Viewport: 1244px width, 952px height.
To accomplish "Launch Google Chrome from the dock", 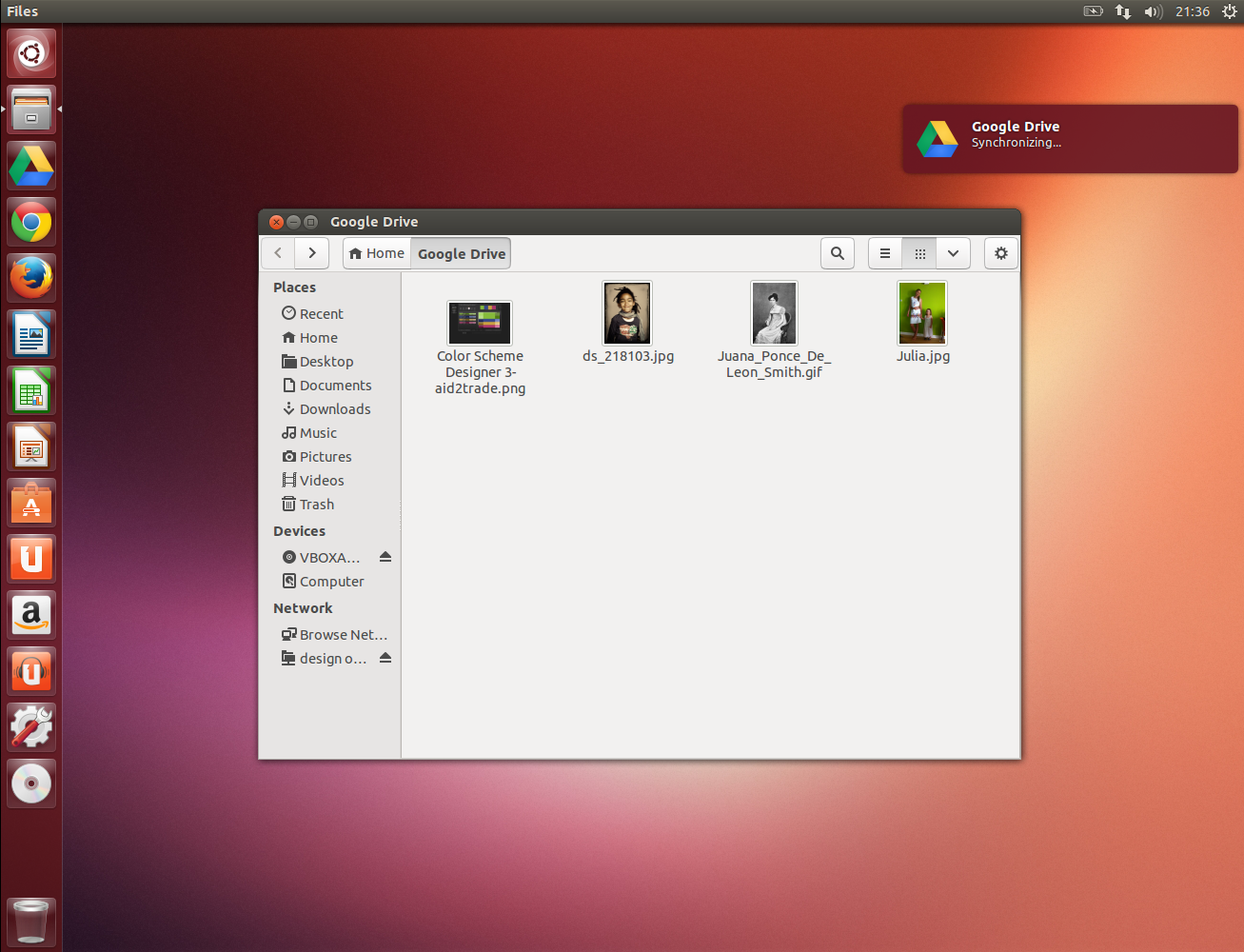I will pos(31,222).
